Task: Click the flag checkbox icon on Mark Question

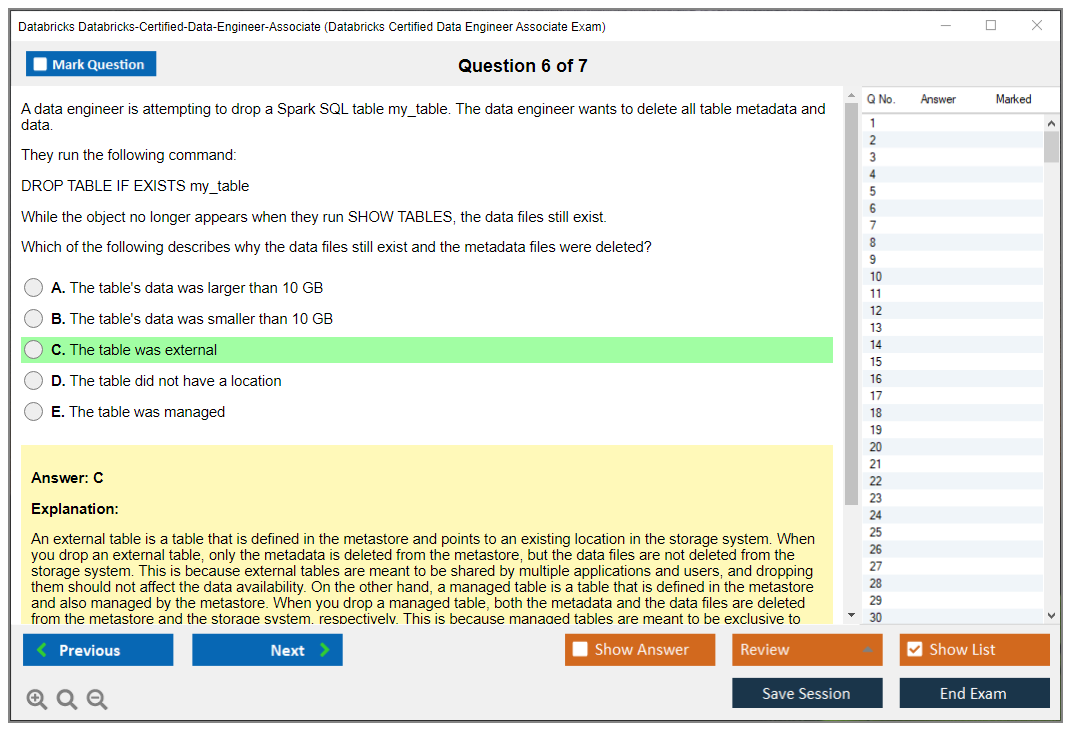Action: 40,63
